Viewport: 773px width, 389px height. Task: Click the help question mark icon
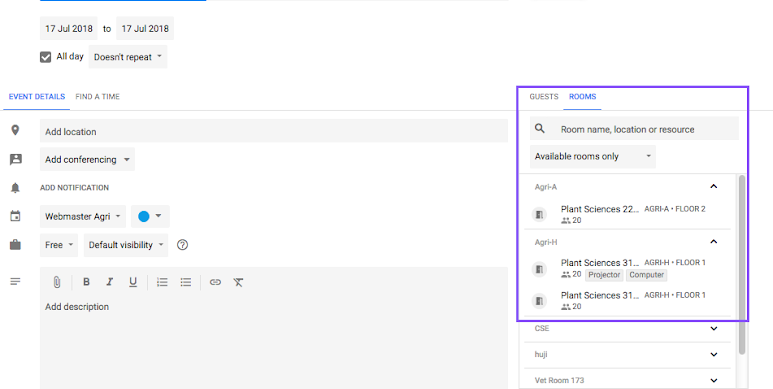pos(182,245)
